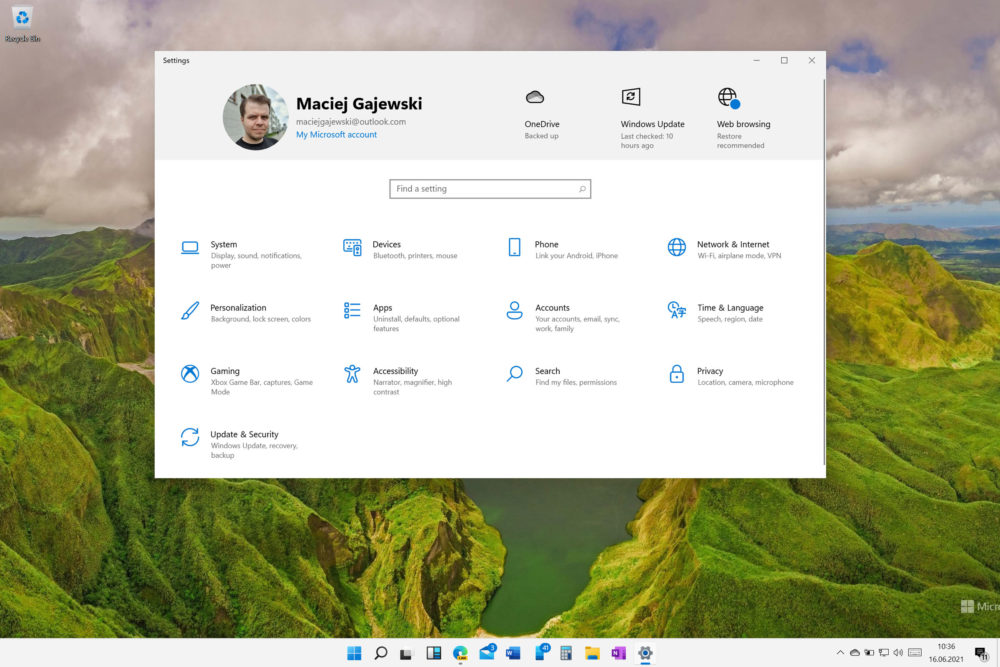
Task: Open OneNote from the taskbar
Action: [x=618, y=653]
